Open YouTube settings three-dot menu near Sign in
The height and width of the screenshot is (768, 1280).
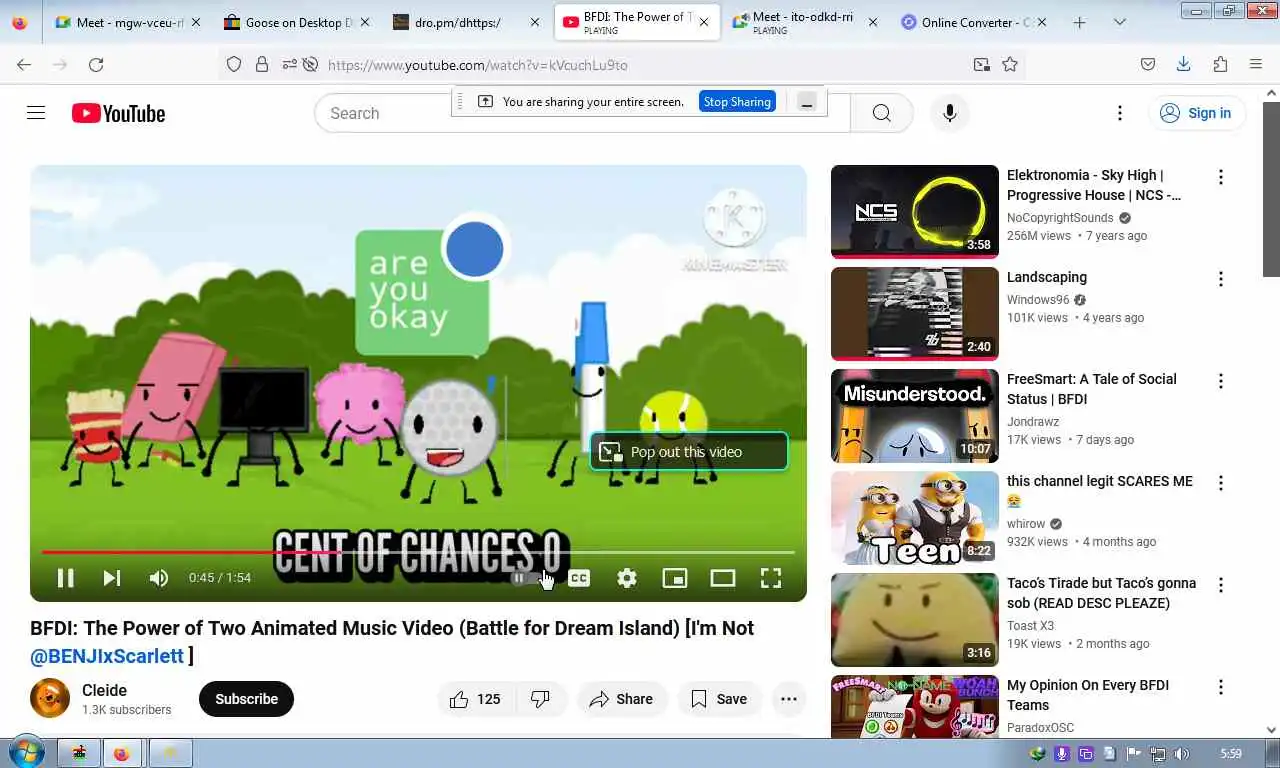[1120, 113]
